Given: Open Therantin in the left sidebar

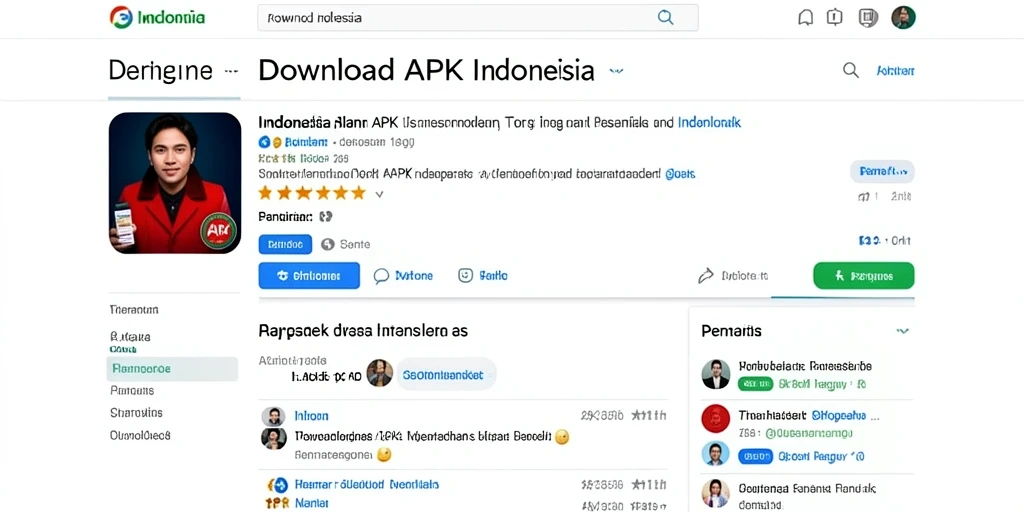Looking at the screenshot, I should (x=134, y=310).
